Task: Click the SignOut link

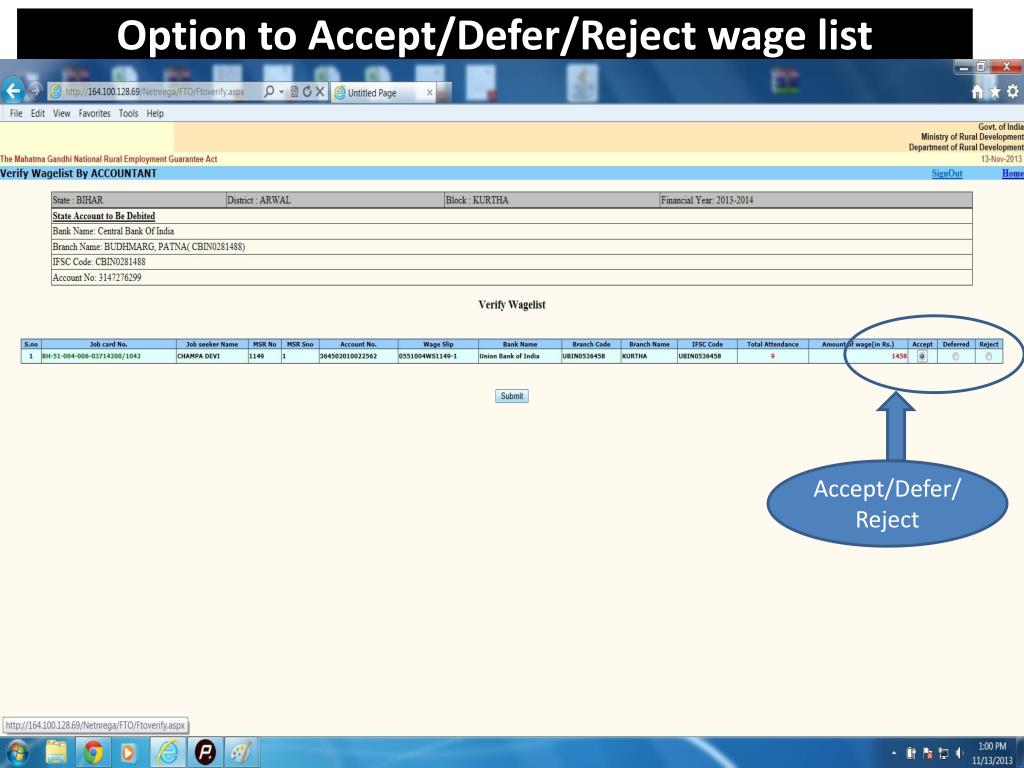Action: click(947, 174)
